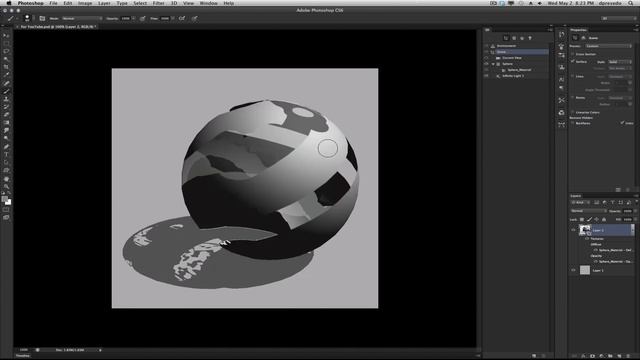Select the Zoom tool
Image resolution: width=640 pixels, height=360 pixels.
6,186
